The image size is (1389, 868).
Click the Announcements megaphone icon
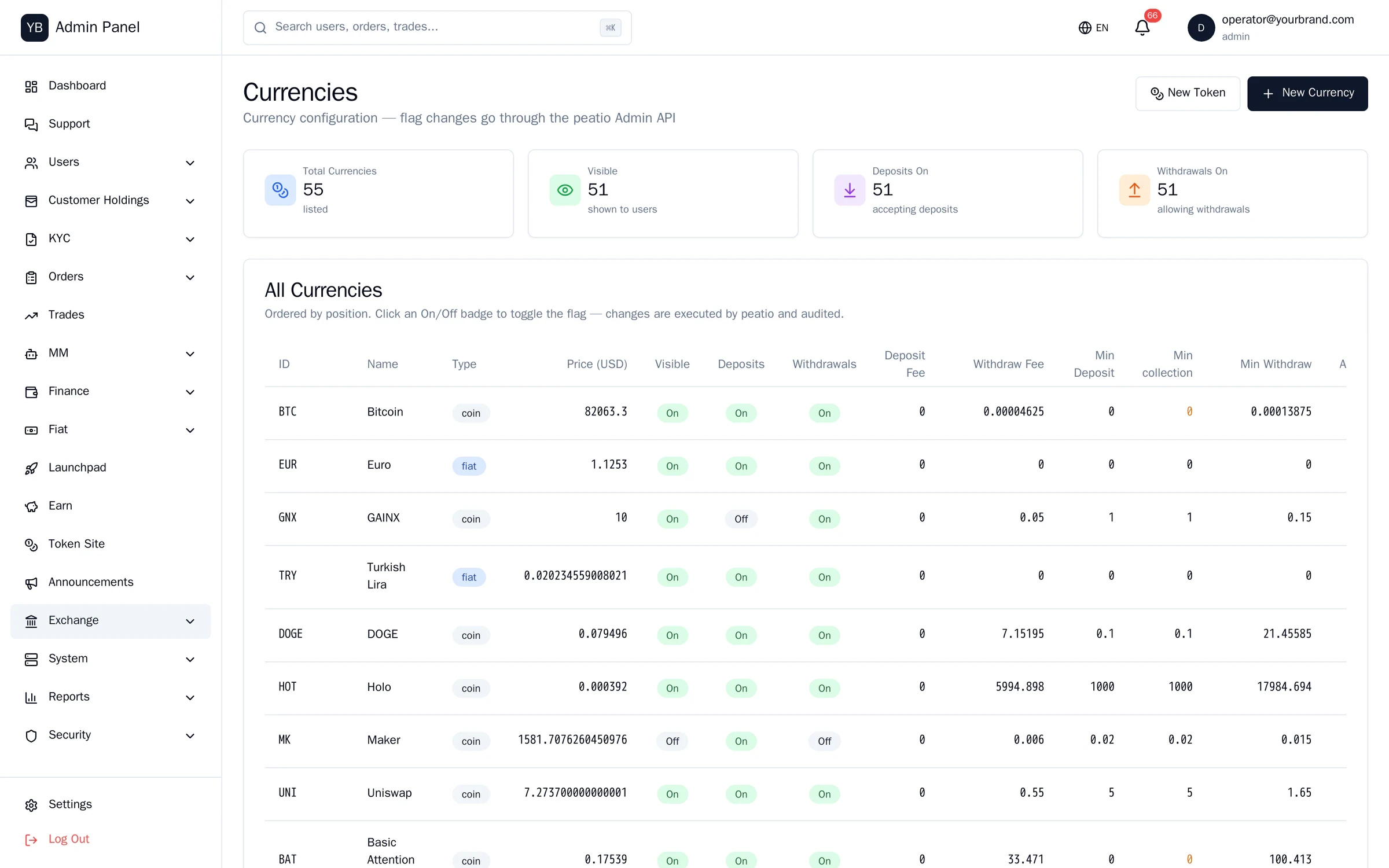[x=31, y=583]
